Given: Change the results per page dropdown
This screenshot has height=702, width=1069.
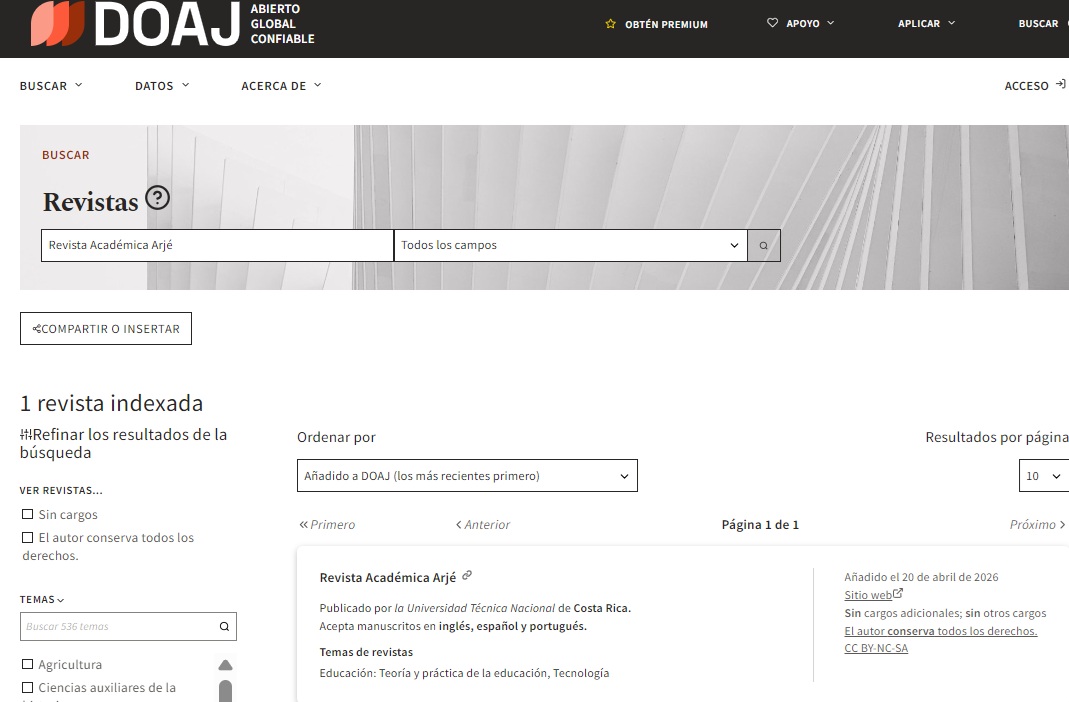Looking at the screenshot, I should 1043,476.
